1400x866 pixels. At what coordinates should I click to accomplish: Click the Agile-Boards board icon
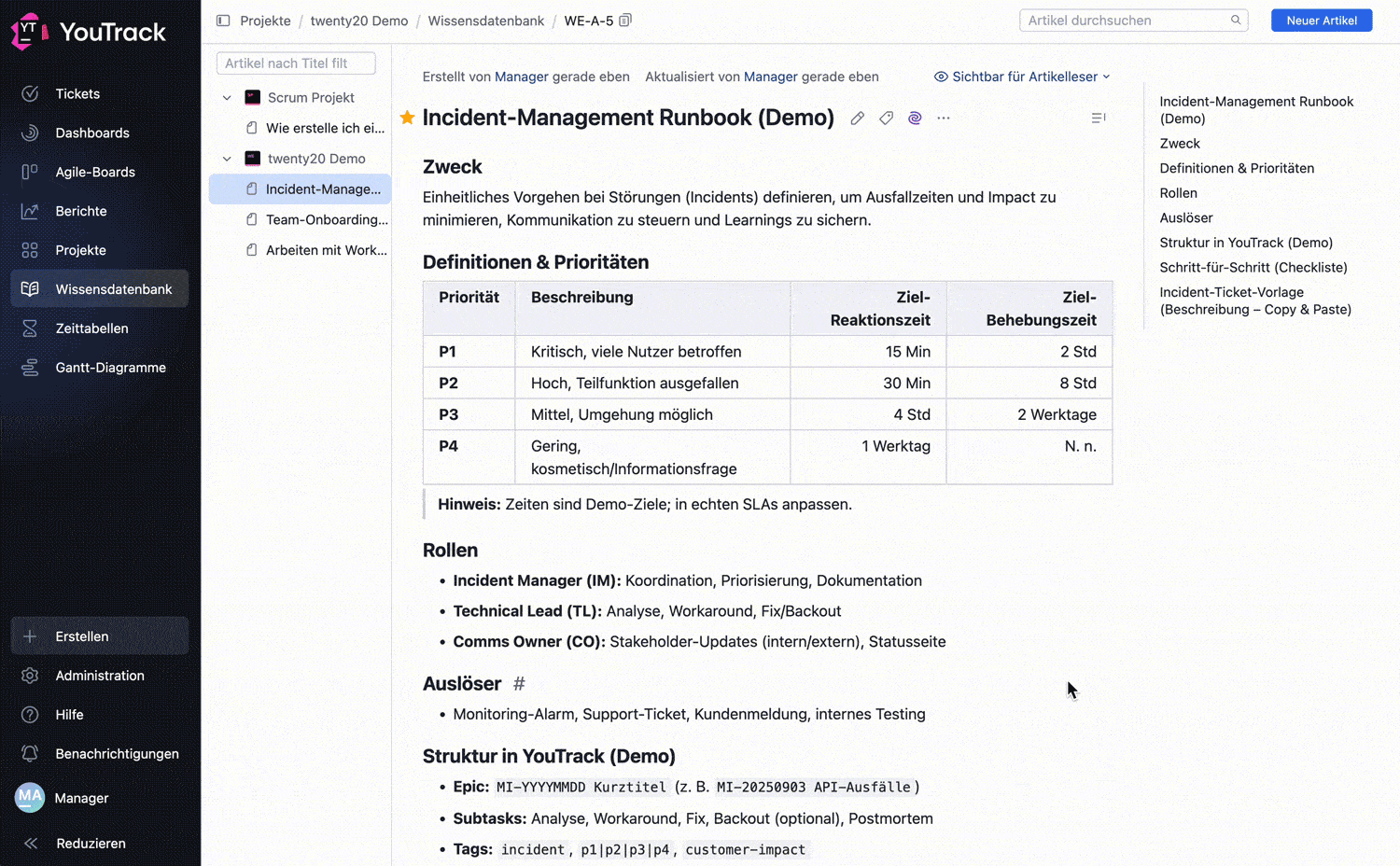click(30, 172)
